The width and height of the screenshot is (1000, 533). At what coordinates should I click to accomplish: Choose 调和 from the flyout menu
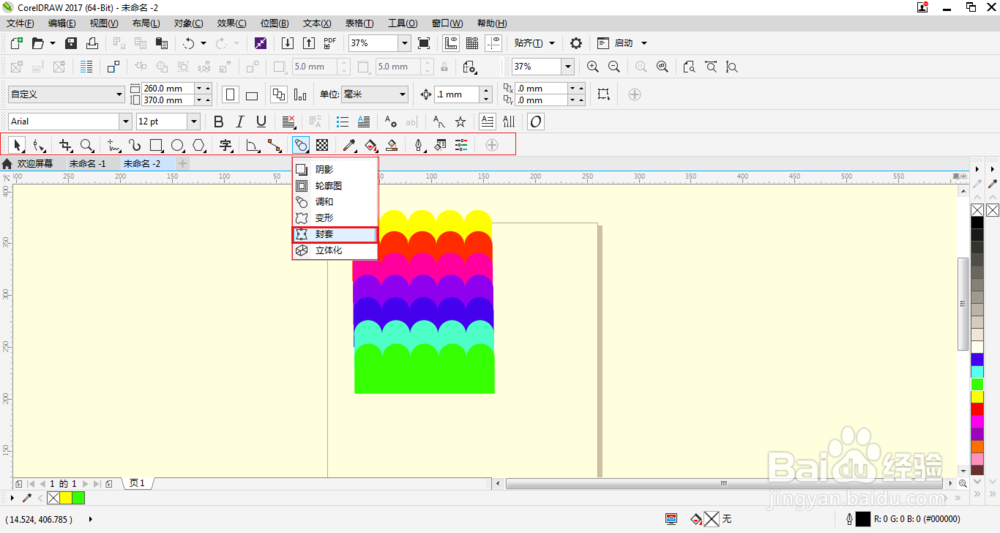coord(335,201)
